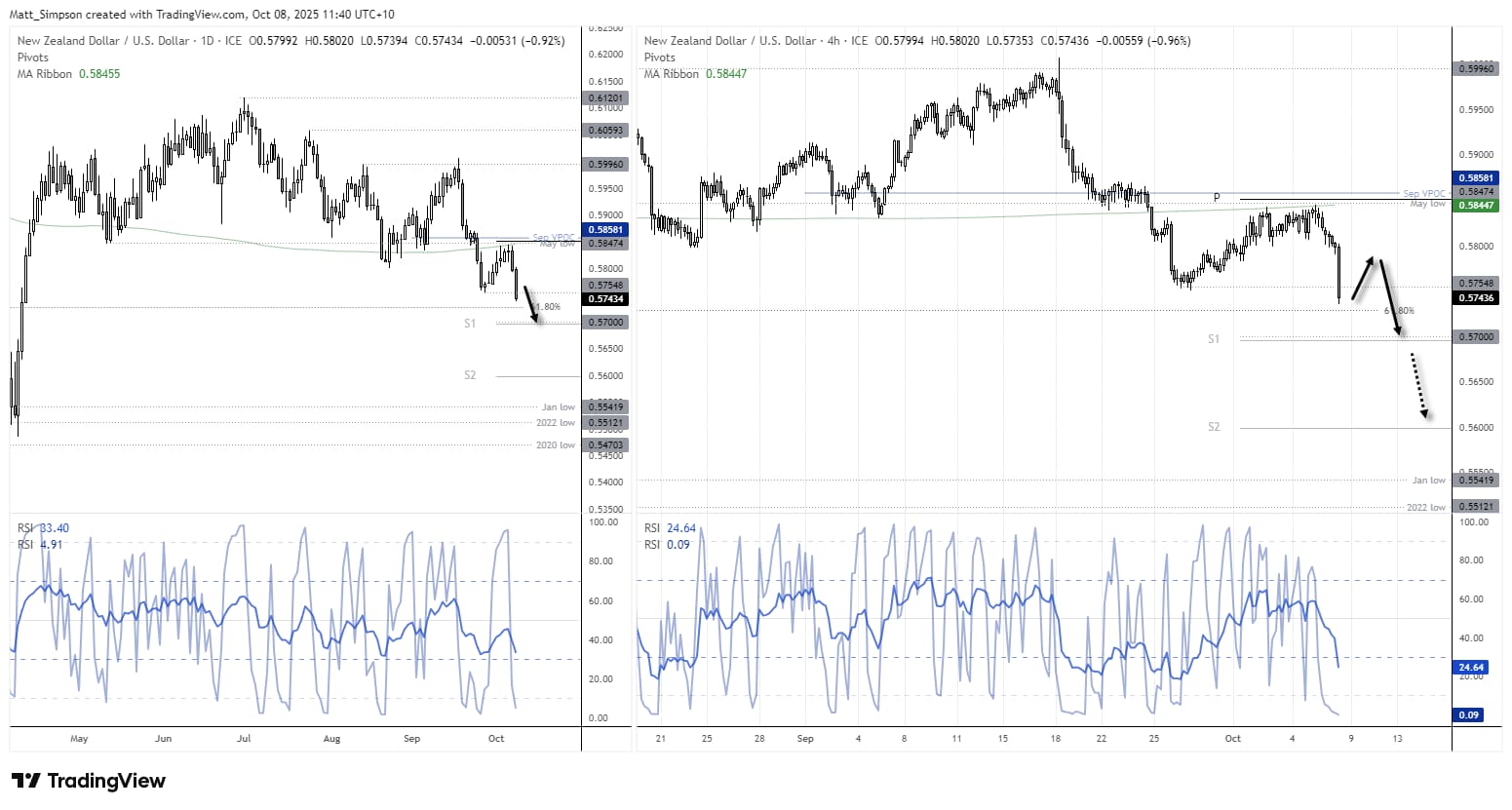Screen dimensions: 1512x810
Task: Click the black last price tag 0.57434
Action: tap(606, 298)
